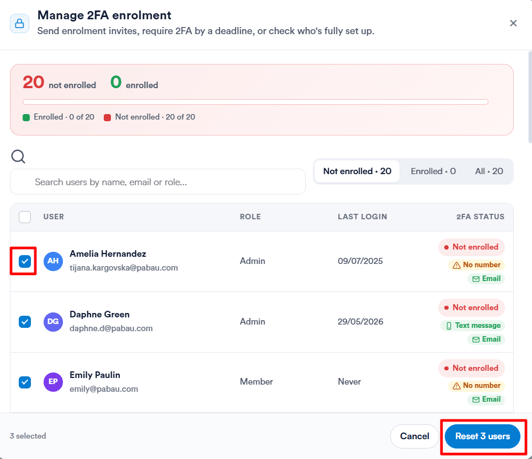Uncheck Daphne Green's row checkbox
The image size is (532, 459).
(25, 322)
